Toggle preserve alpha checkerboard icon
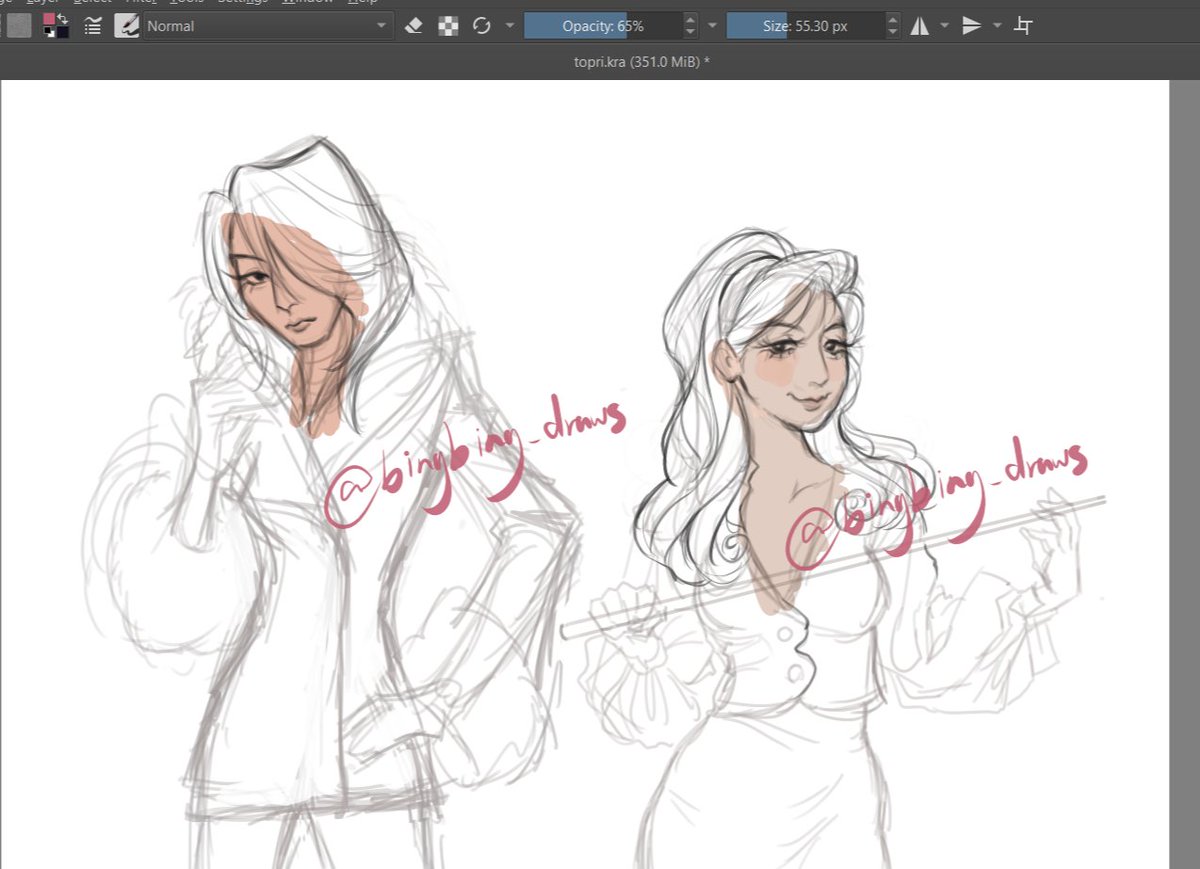Image resolution: width=1200 pixels, height=869 pixels. 449,26
